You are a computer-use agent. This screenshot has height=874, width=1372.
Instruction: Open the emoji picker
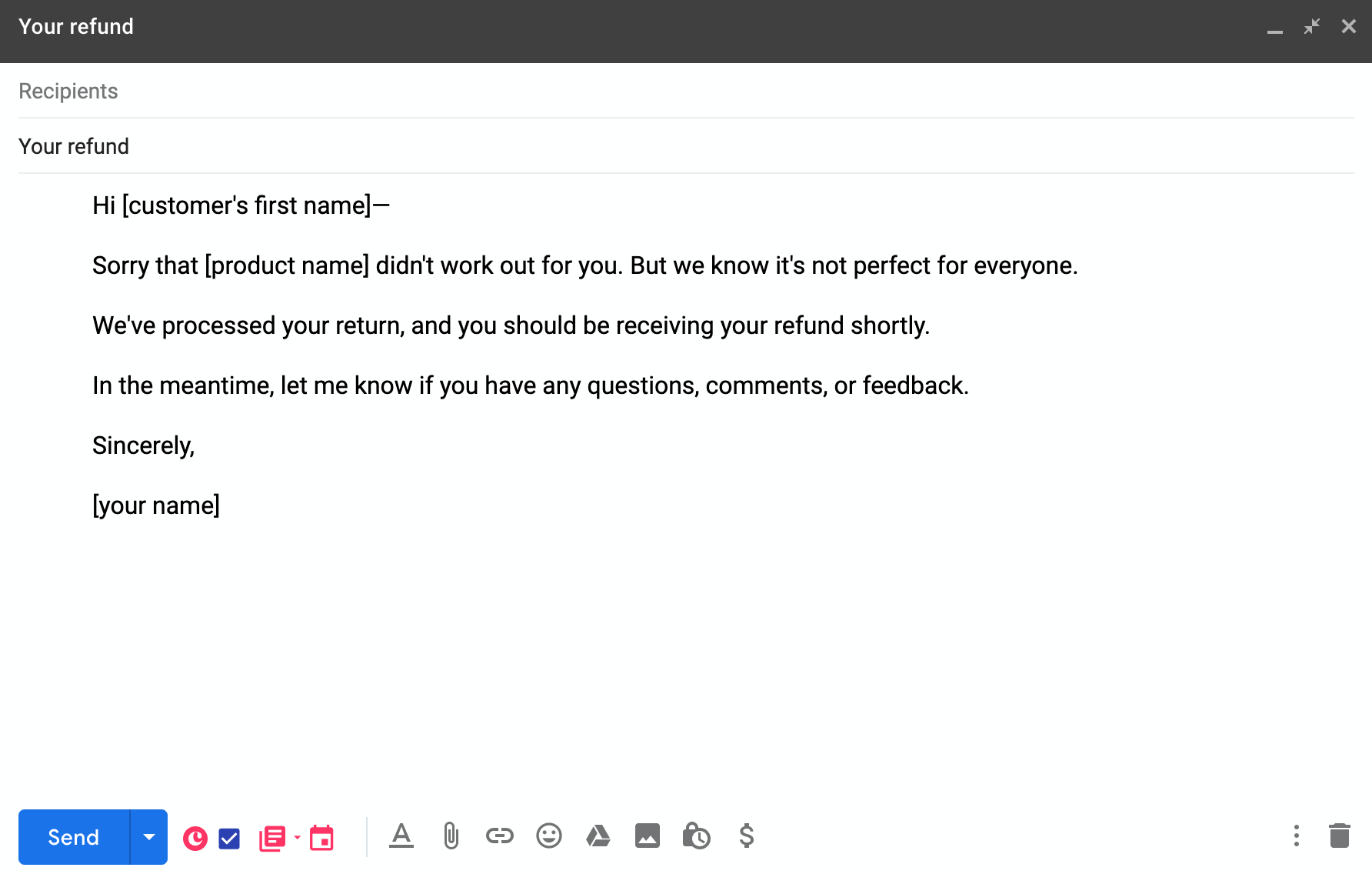tap(549, 836)
